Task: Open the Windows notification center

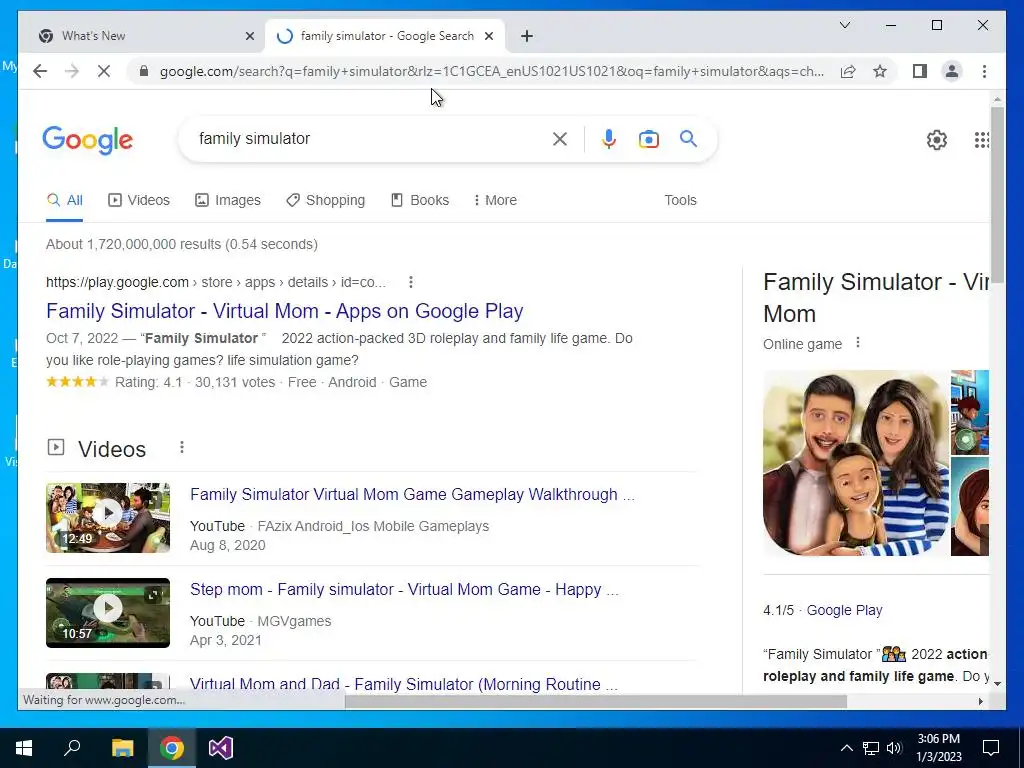Action: 991,748
